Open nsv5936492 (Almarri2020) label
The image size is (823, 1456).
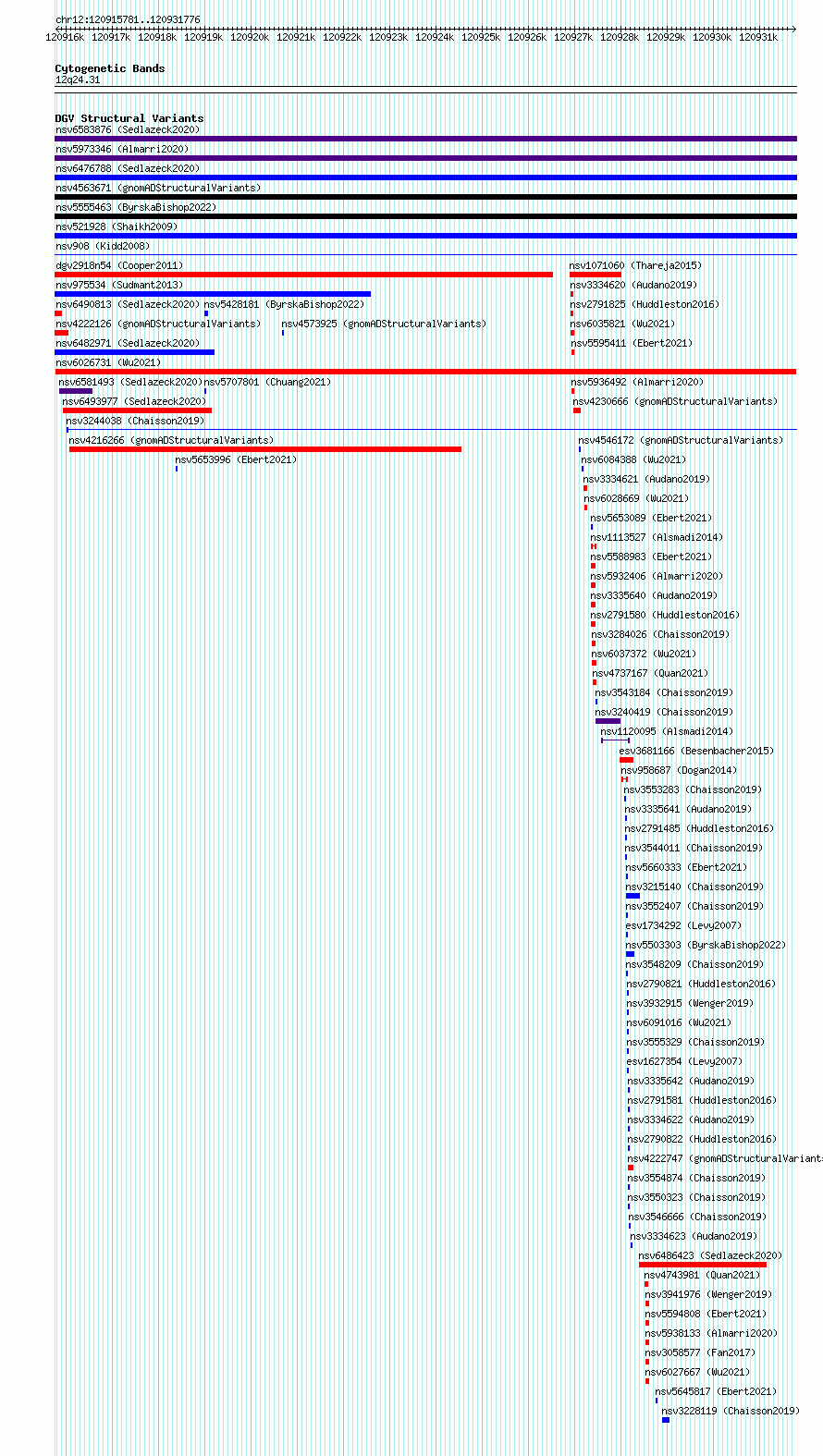click(x=637, y=383)
